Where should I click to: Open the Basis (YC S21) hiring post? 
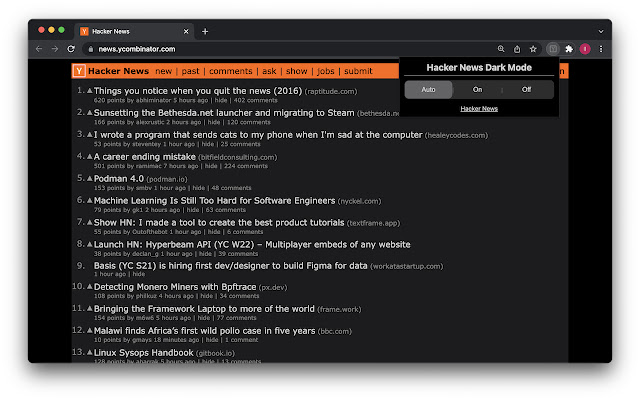(x=231, y=266)
